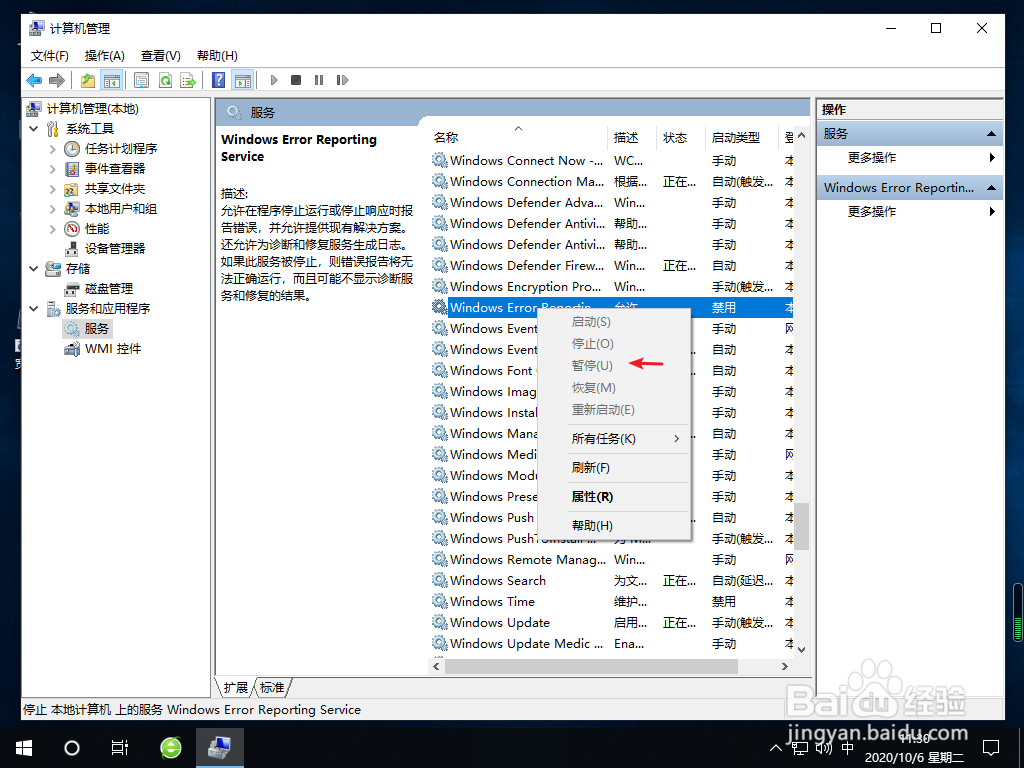1024x768 pixels.
Task: Choose 刷新(F) in context menu
Action: [x=614, y=468]
